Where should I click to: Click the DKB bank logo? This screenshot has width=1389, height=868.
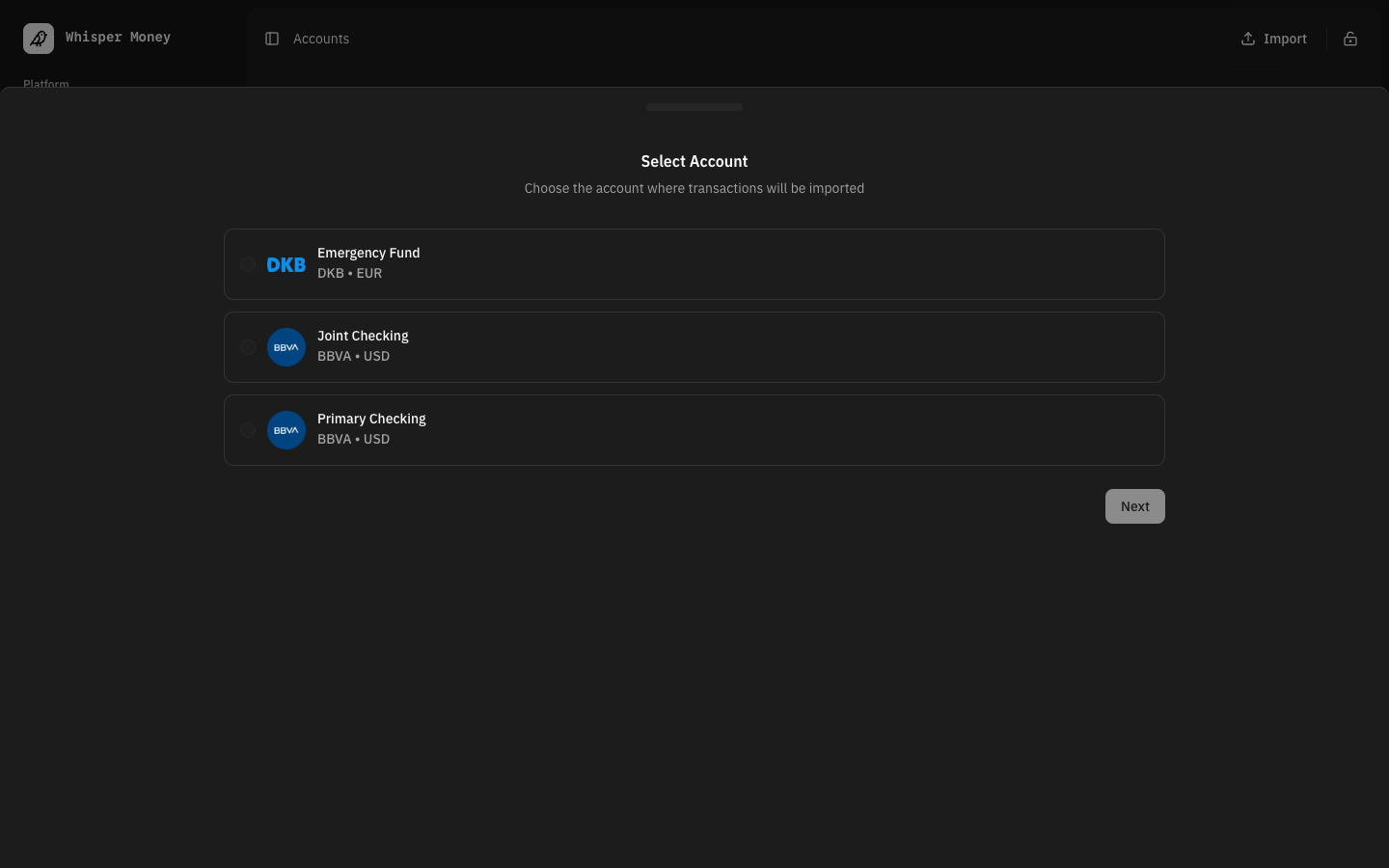[286, 264]
